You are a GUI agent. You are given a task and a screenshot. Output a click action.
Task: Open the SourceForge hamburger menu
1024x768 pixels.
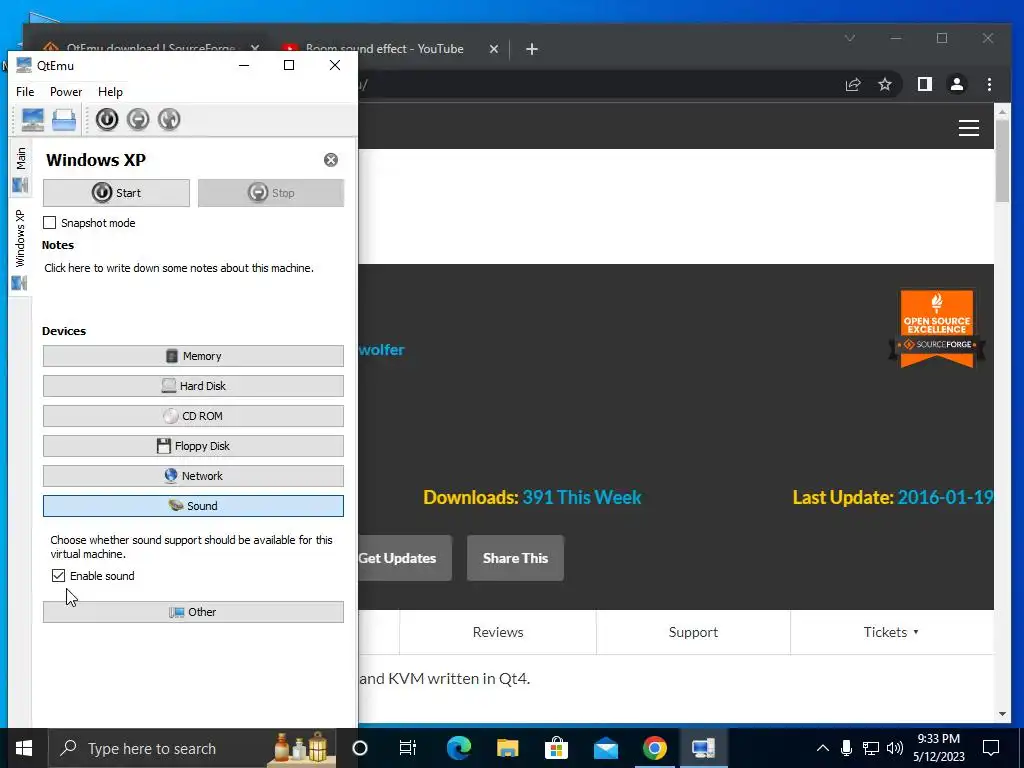[x=968, y=128]
